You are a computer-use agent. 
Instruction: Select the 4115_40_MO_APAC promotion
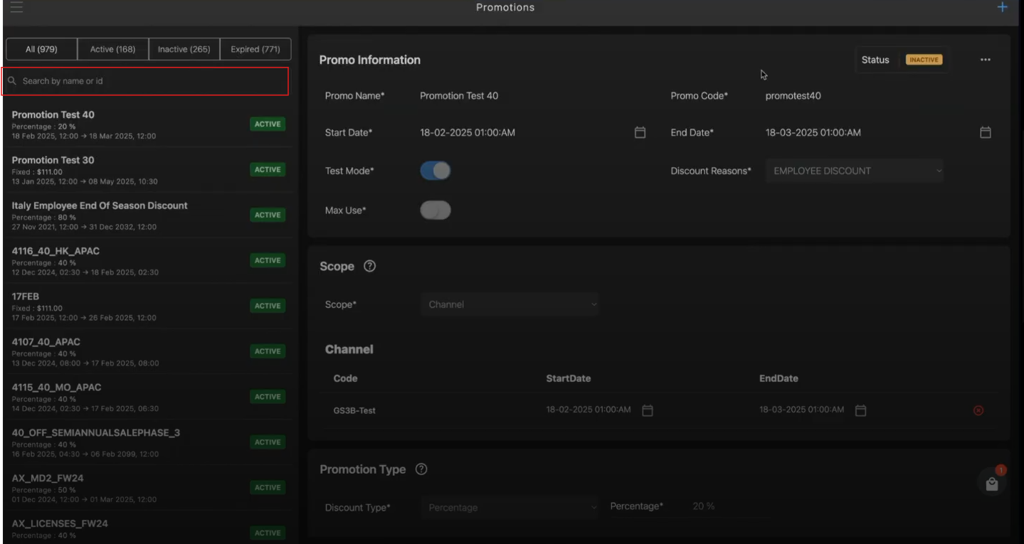click(x=149, y=396)
